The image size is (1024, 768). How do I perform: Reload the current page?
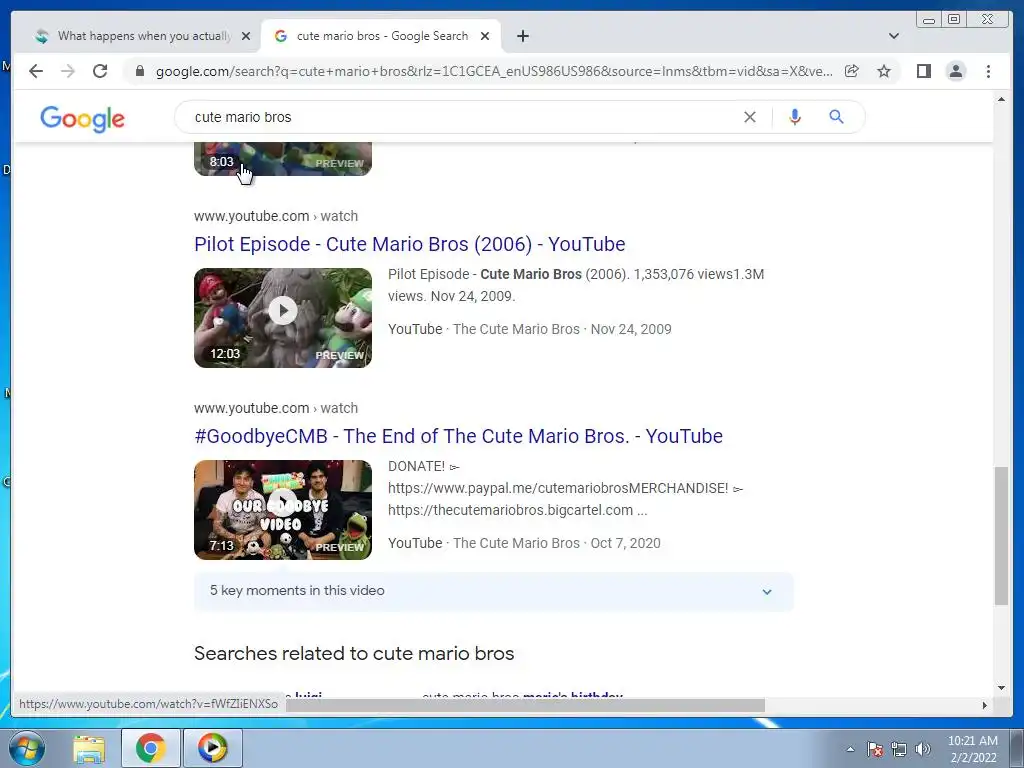coord(100,71)
